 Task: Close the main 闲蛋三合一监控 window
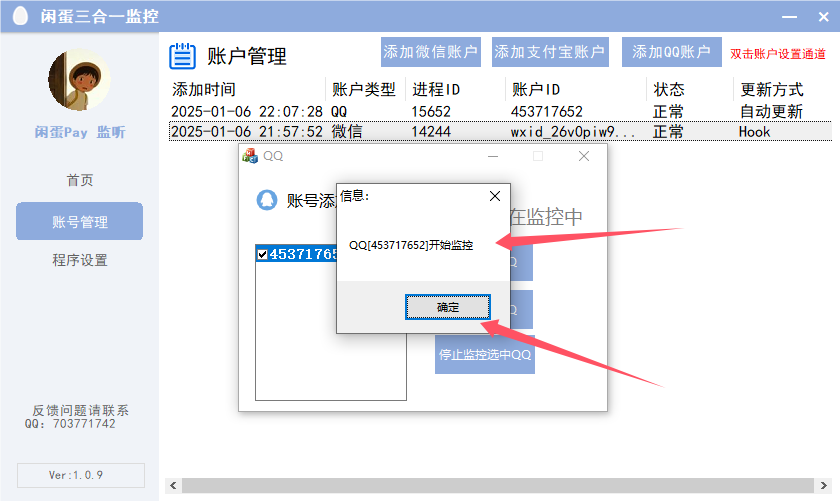(x=824, y=17)
